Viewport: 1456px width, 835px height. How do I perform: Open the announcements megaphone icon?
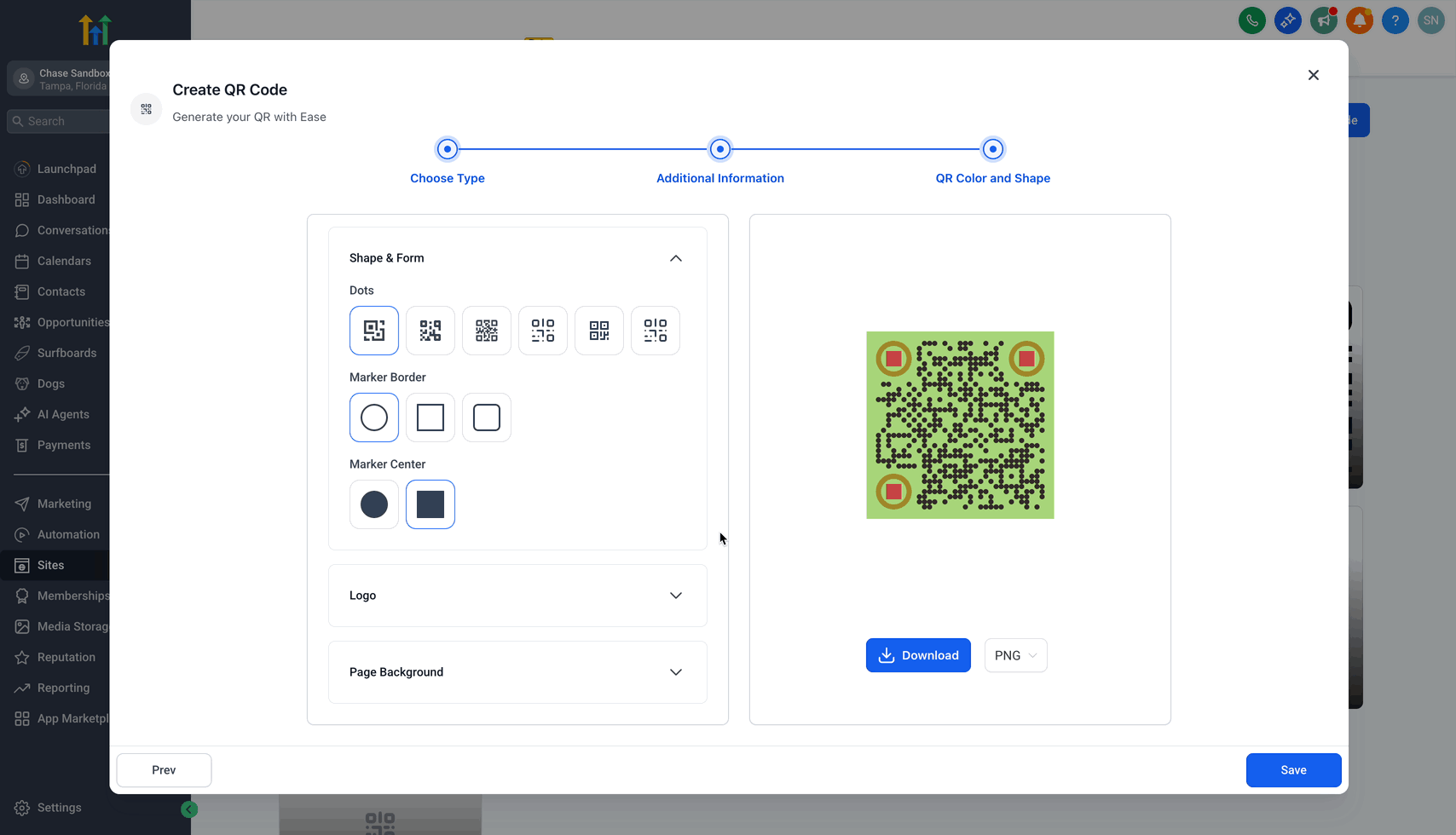pyautogui.click(x=1324, y=20)
